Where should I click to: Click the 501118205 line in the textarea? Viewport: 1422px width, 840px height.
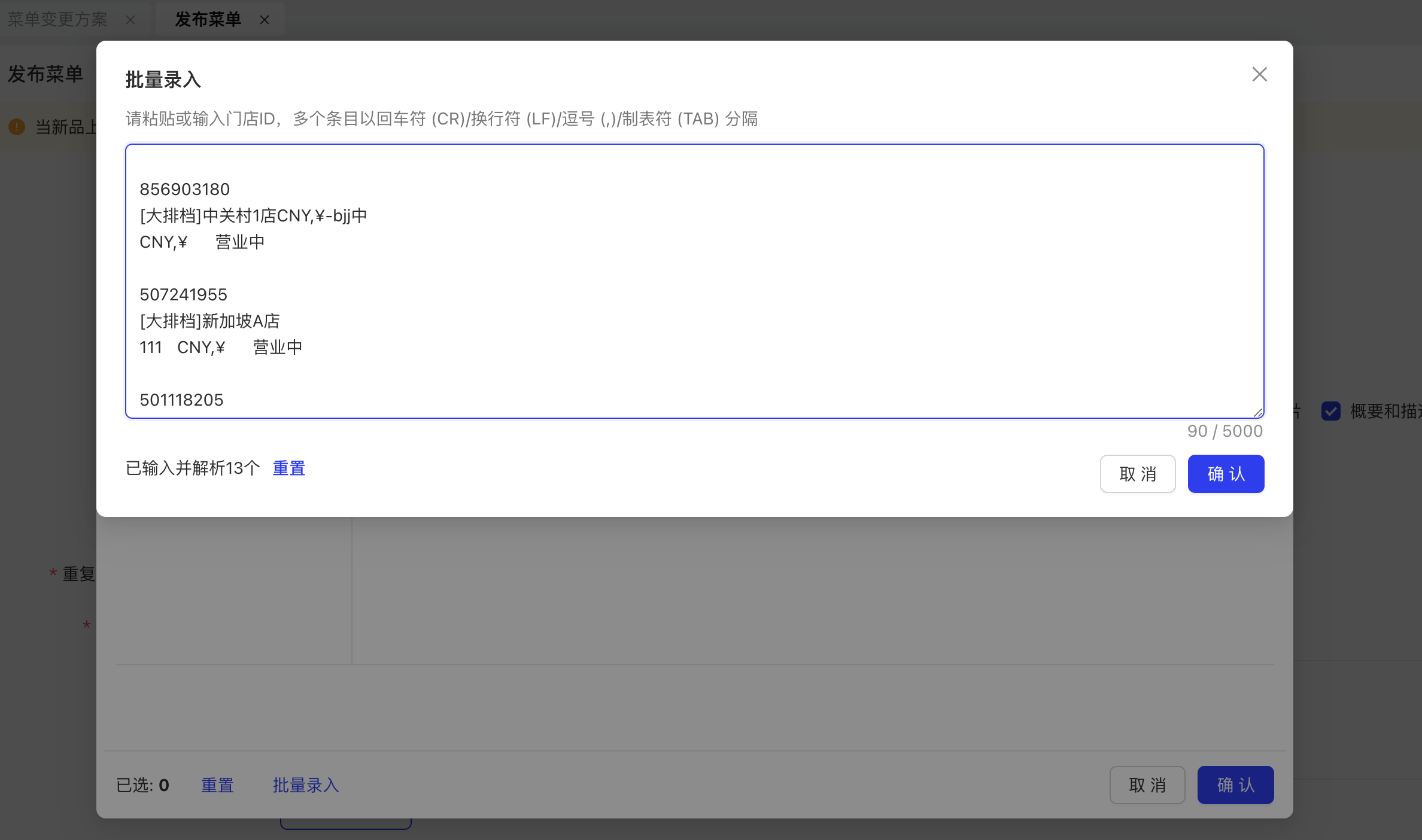tap(181, 400)
